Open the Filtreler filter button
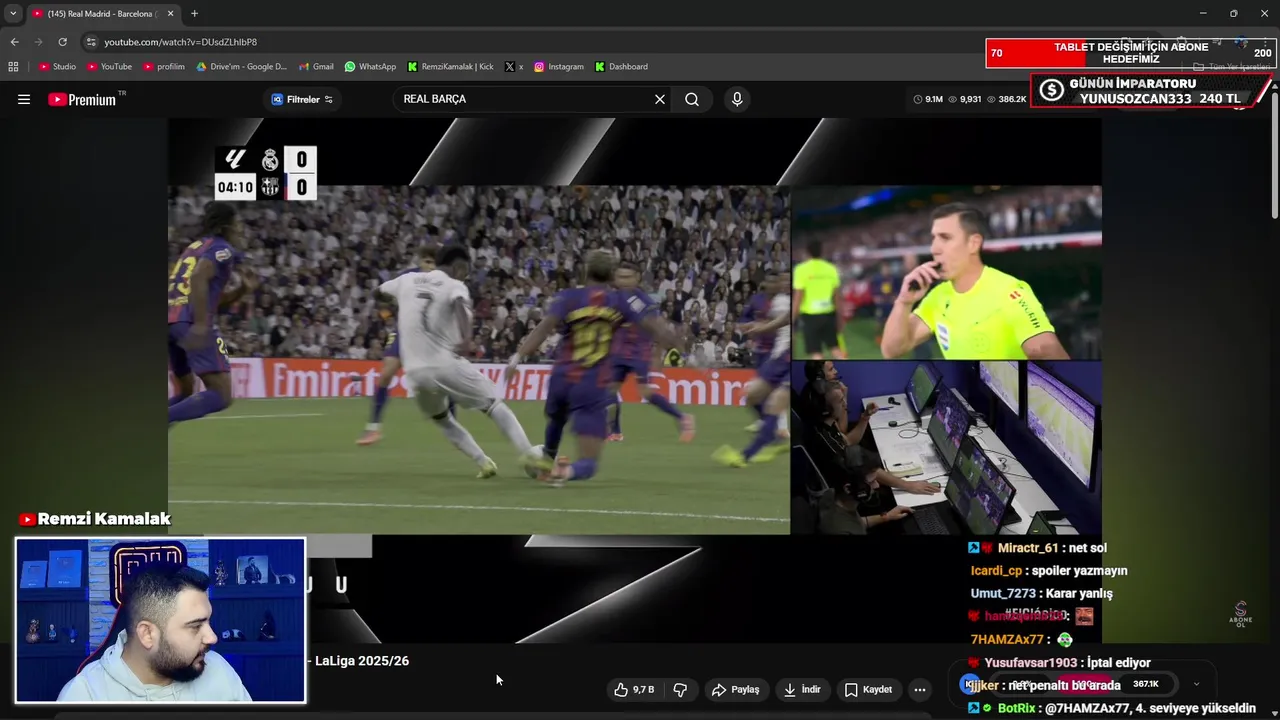This screenshot has width=1280, height=720. click(302, 99)
